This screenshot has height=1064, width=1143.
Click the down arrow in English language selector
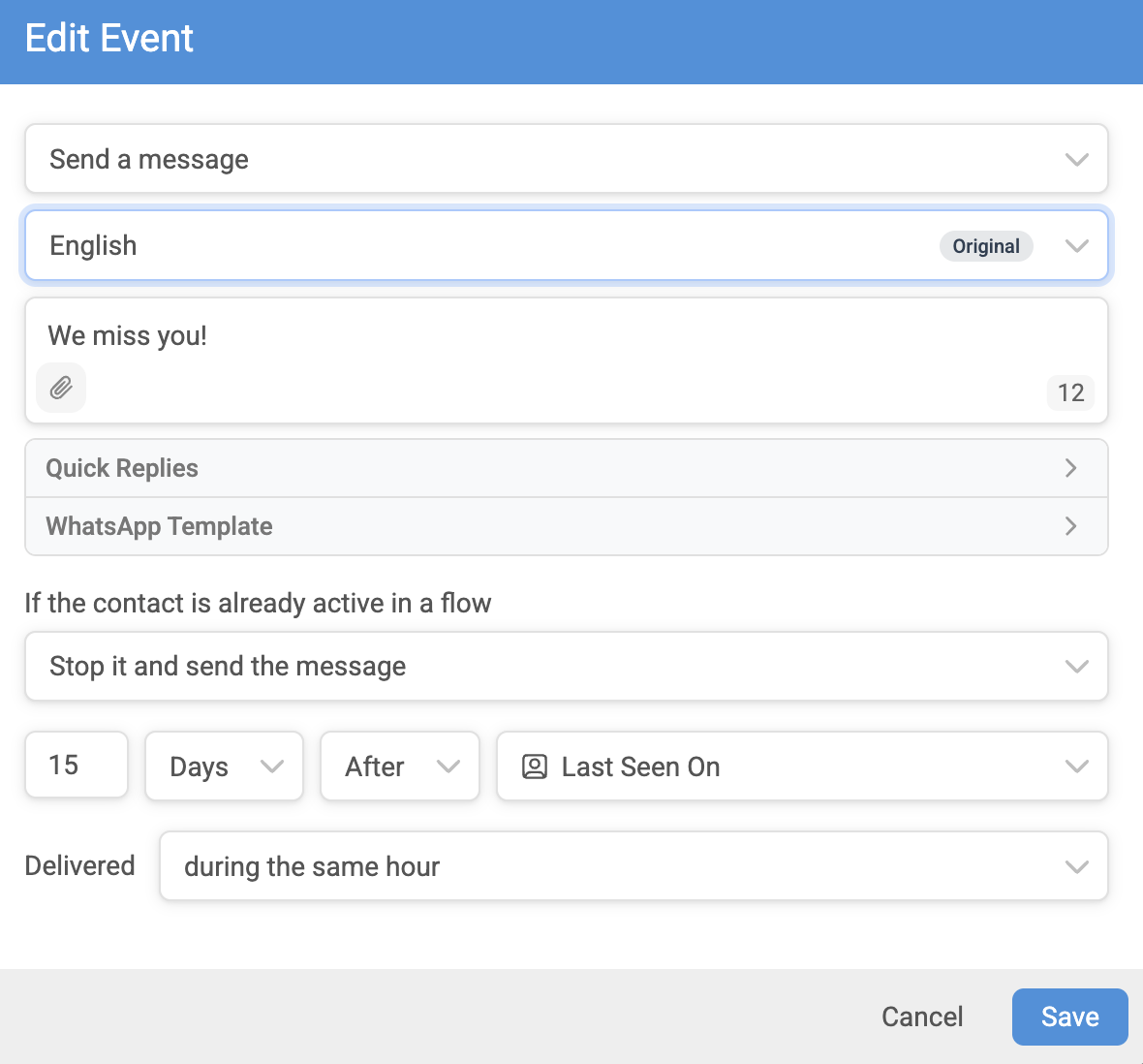tap(1077, 246)
